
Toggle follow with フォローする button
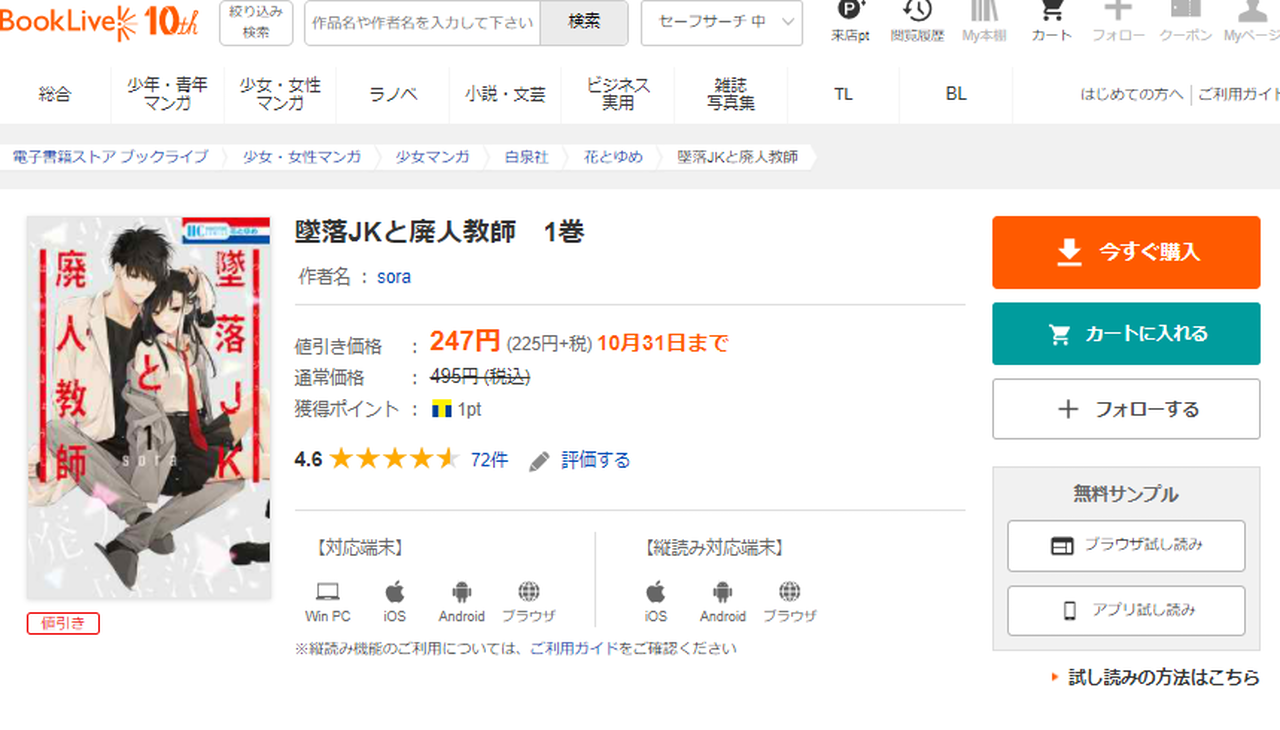coord(1126,409)
